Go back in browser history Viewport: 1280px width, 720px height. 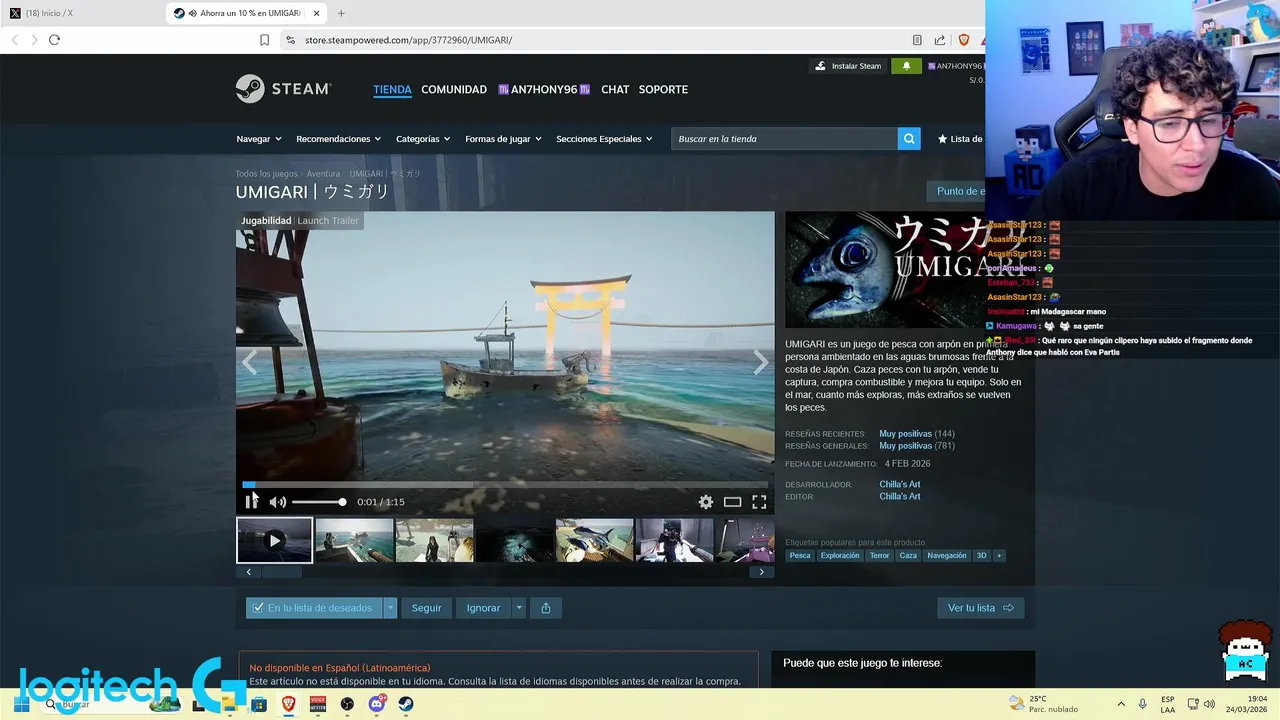tap(14, 40)
